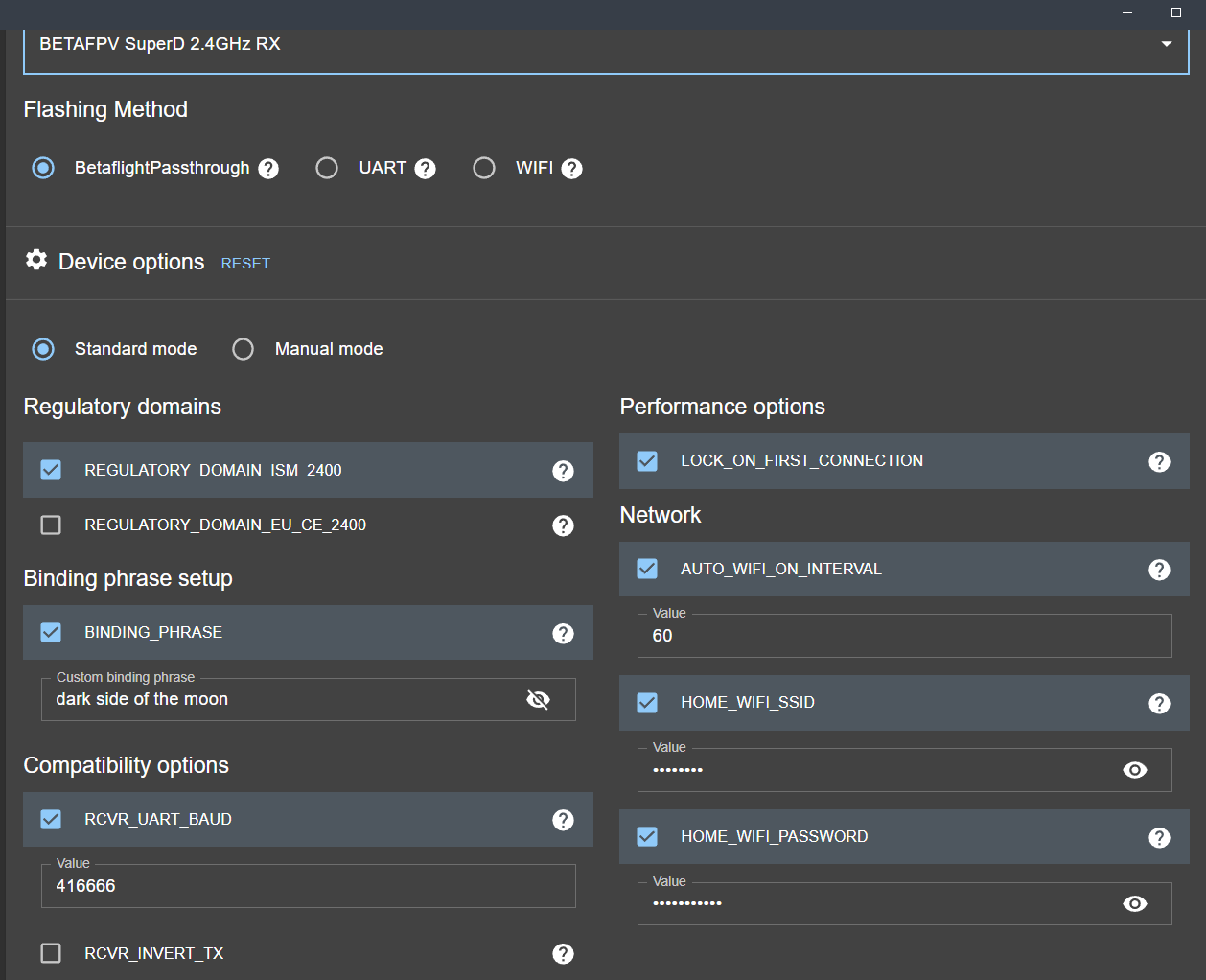Click the help icon next to UART
Viewport: 1206px width, 980px height.
tap(426, 169)
